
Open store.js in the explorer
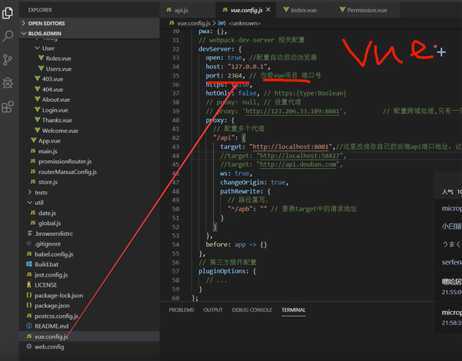[48, 182]
